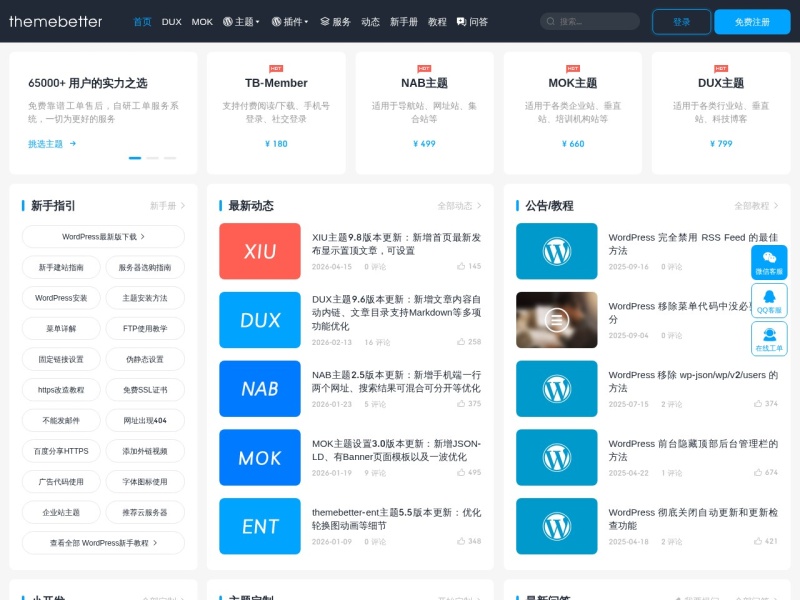
Task: Click the ENT thumbnail
Action: 260,526
